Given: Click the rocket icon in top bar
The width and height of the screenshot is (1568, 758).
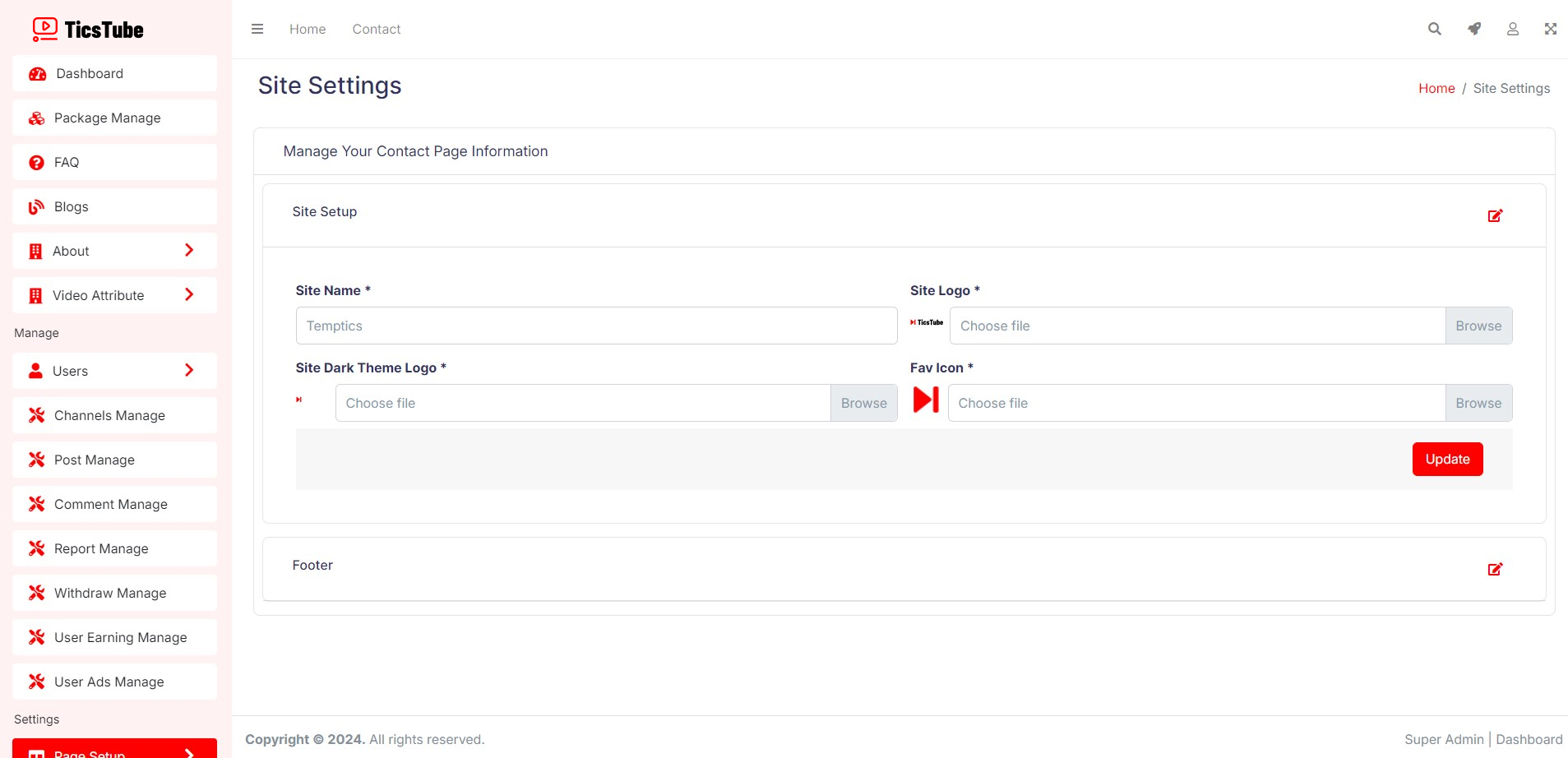Looking at the screenshot, I should pos(1473,29).
